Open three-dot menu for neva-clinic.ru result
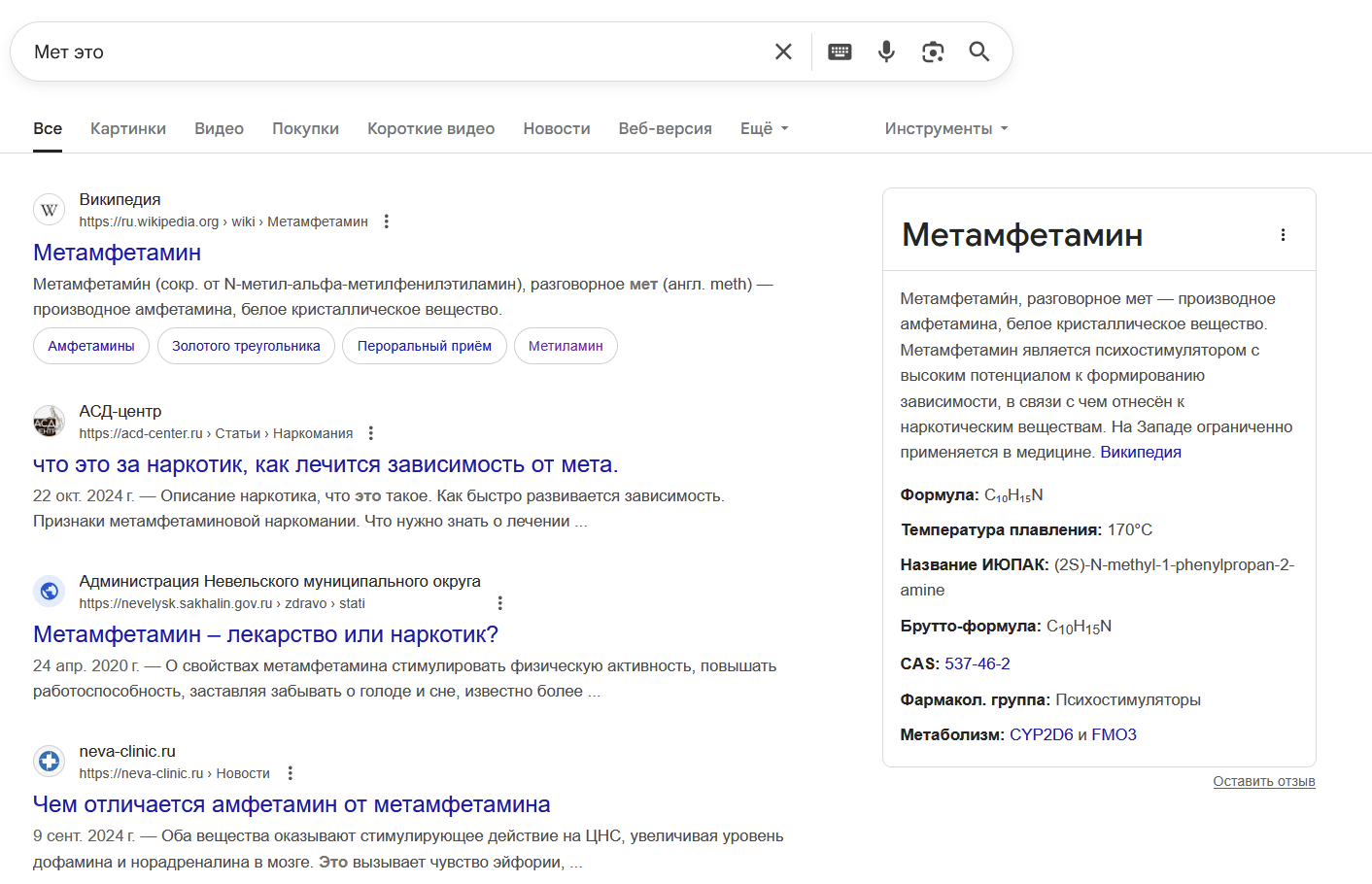 pyautogui.click(x=291, y=773)
